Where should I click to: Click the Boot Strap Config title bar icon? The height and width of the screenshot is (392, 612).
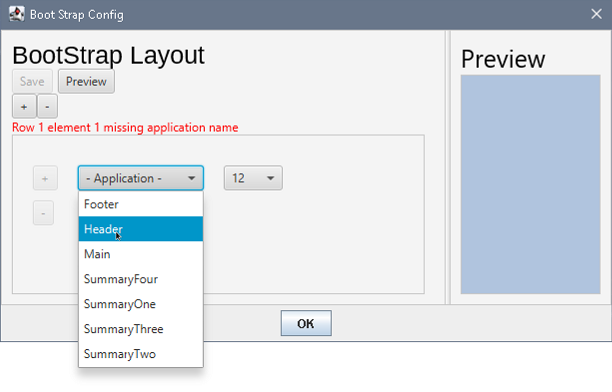[17, 14]
